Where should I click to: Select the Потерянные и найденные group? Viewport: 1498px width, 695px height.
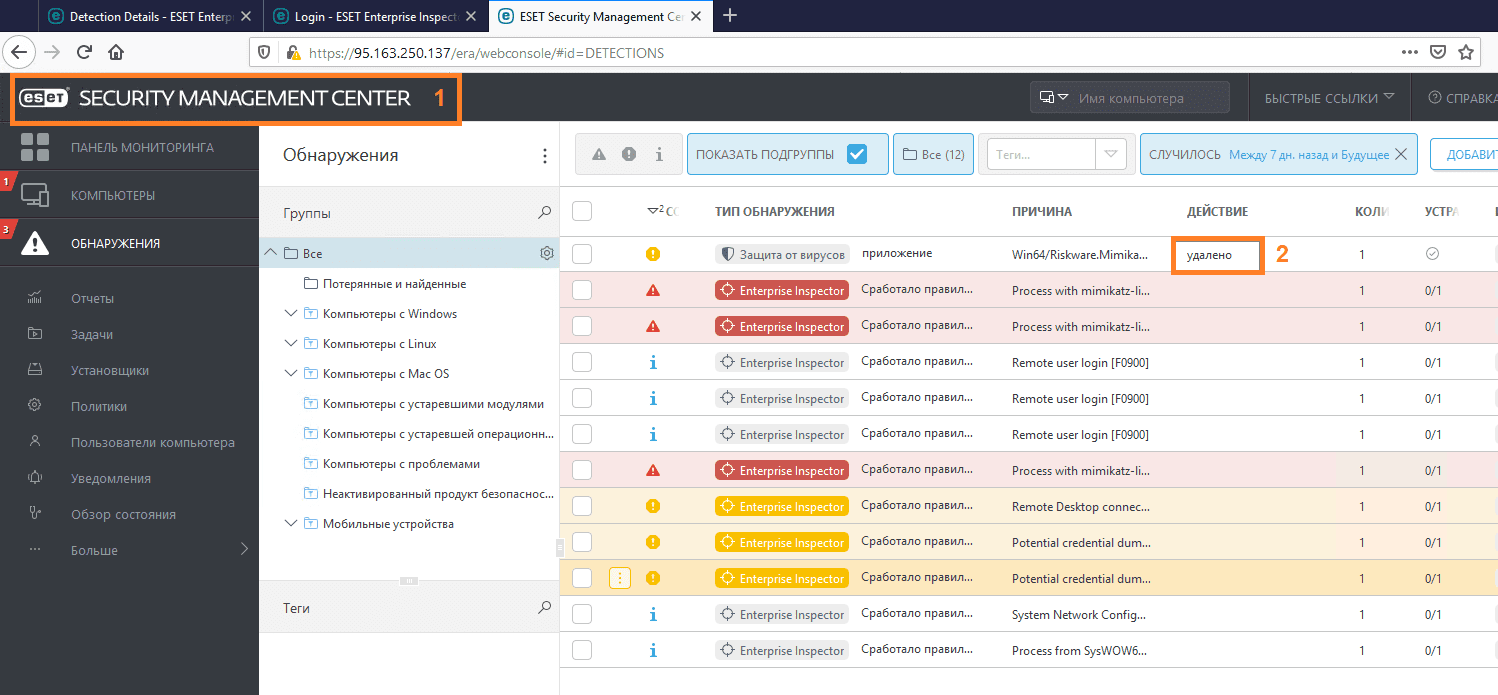394,284
